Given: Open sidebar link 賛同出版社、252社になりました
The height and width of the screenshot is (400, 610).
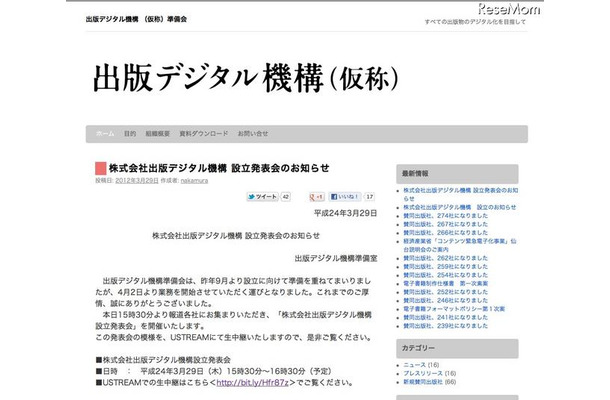Looking at the screenshot, I should pyautogui.click(x=445, y=292).
